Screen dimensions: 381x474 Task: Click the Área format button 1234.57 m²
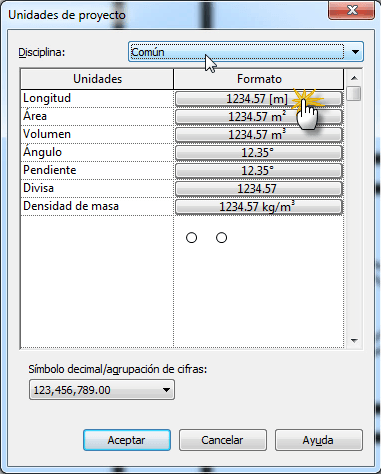259,117
